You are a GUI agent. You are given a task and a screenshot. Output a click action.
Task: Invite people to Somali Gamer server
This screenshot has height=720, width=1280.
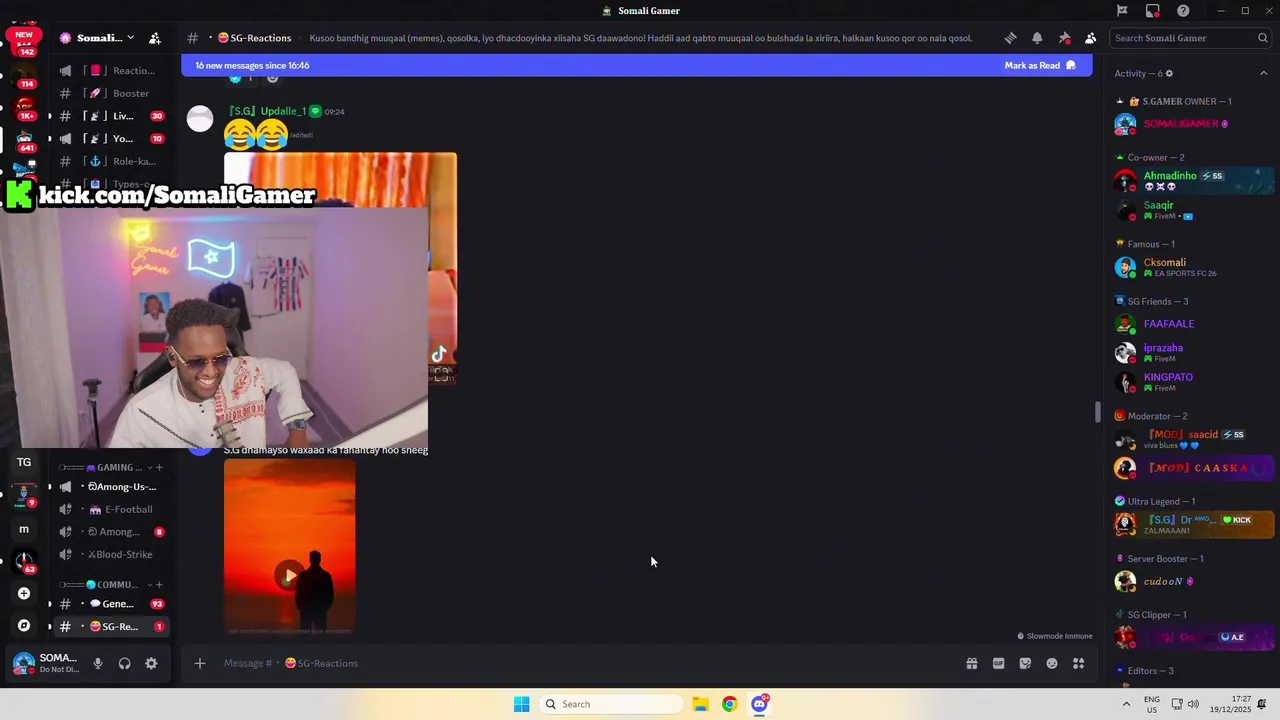[155, 38]
